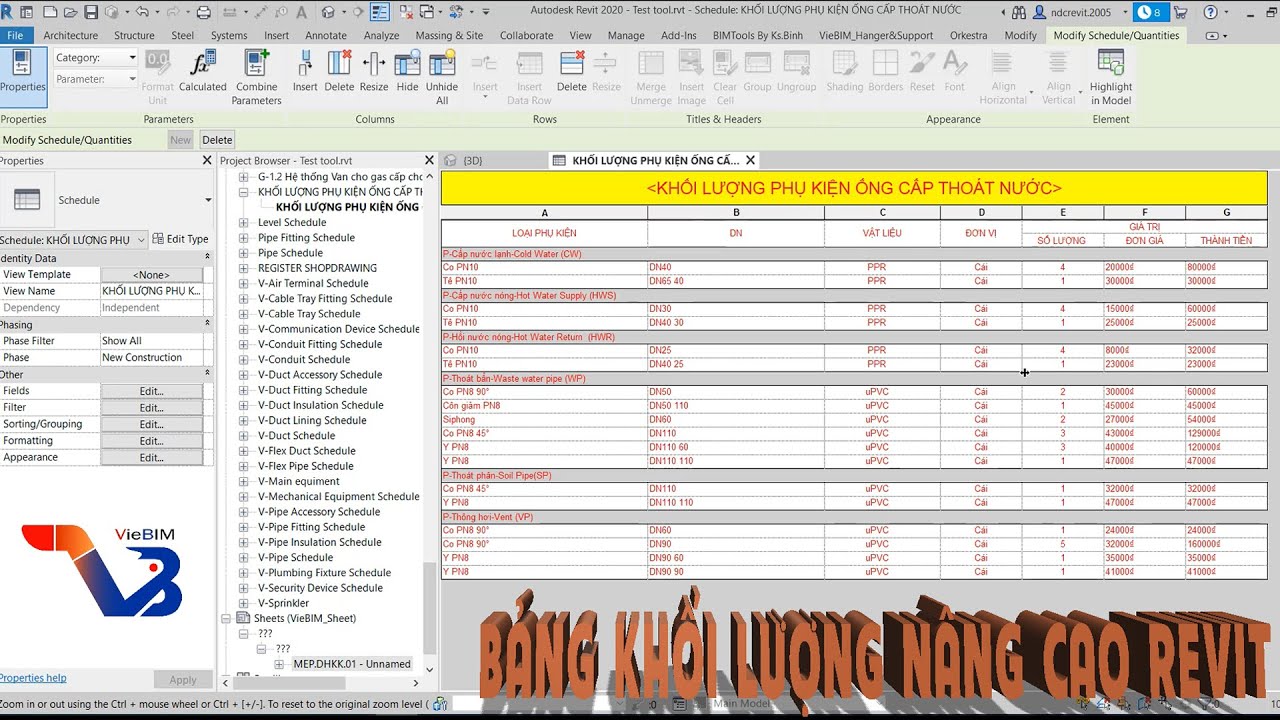Select V-Duct Schedule in browser
This screenshot has width=1280, height=720.
pyautogui.click(x=296, y=436)
